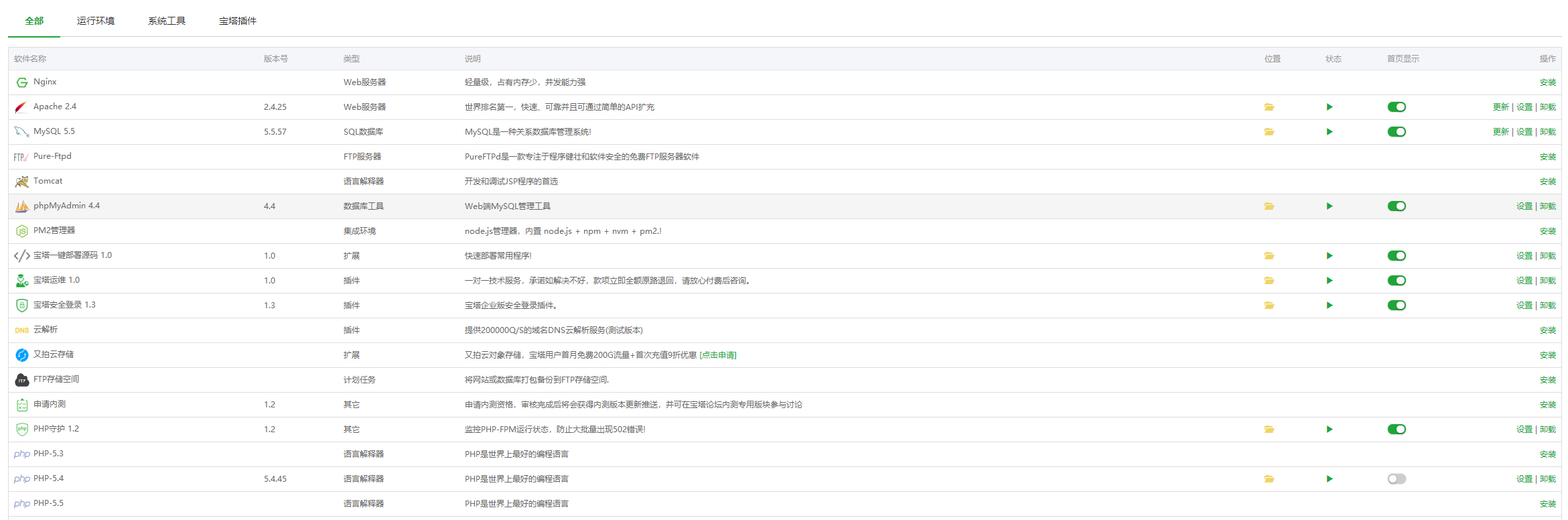Switch to the 宝塔插件 tab
The width and height of the screenshot is (1568, 520).
(238, 21)
